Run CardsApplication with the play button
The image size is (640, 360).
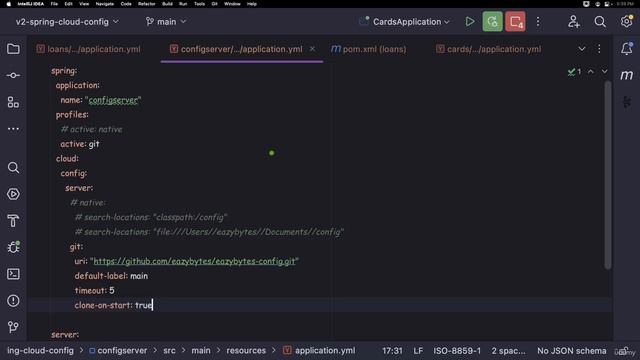(x=470, y=22)
